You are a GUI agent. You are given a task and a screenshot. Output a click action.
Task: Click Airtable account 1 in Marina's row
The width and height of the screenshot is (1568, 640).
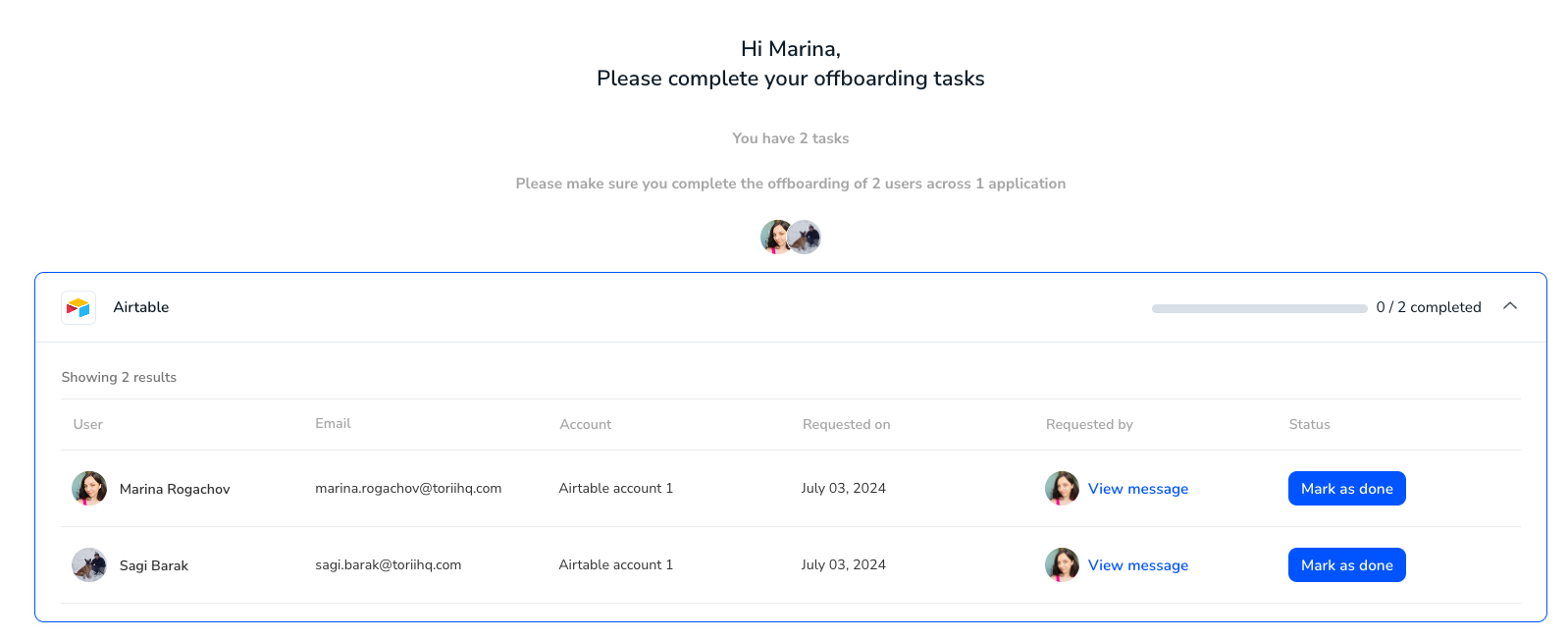616,488
